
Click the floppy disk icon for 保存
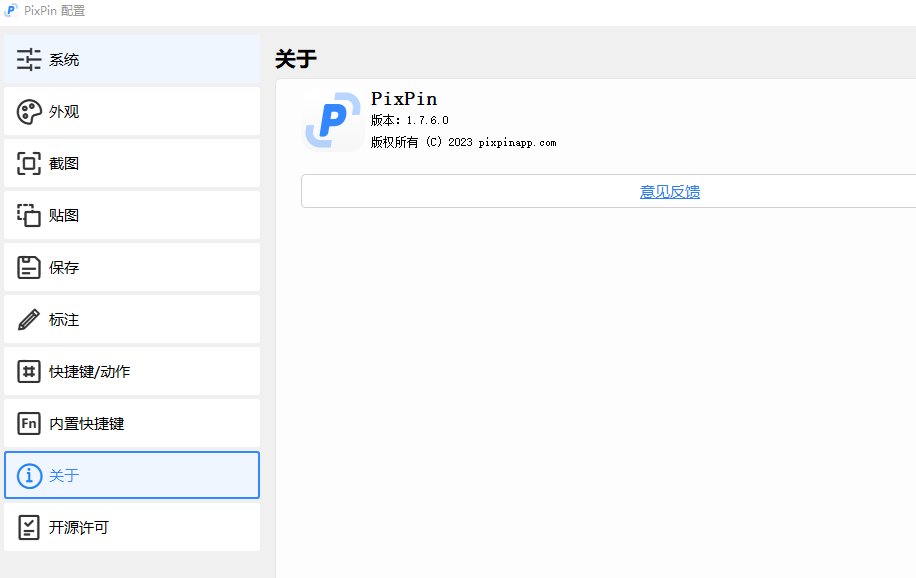click(x=29, y=268)
